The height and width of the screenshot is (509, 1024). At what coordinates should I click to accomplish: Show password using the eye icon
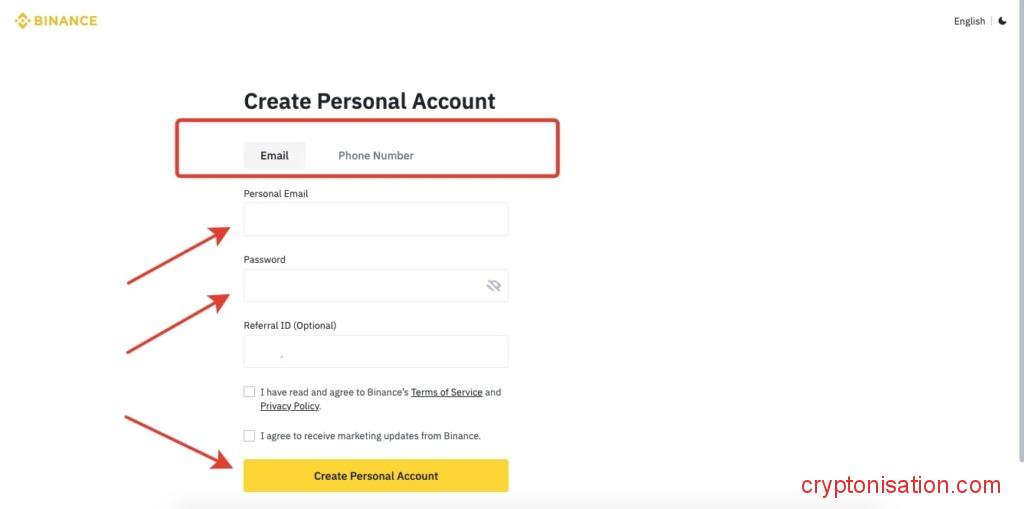point(493,286)
